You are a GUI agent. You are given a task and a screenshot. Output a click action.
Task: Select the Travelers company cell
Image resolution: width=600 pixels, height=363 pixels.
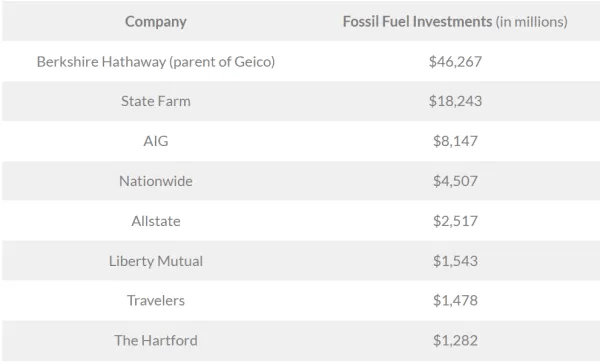(x=156, y=301)
